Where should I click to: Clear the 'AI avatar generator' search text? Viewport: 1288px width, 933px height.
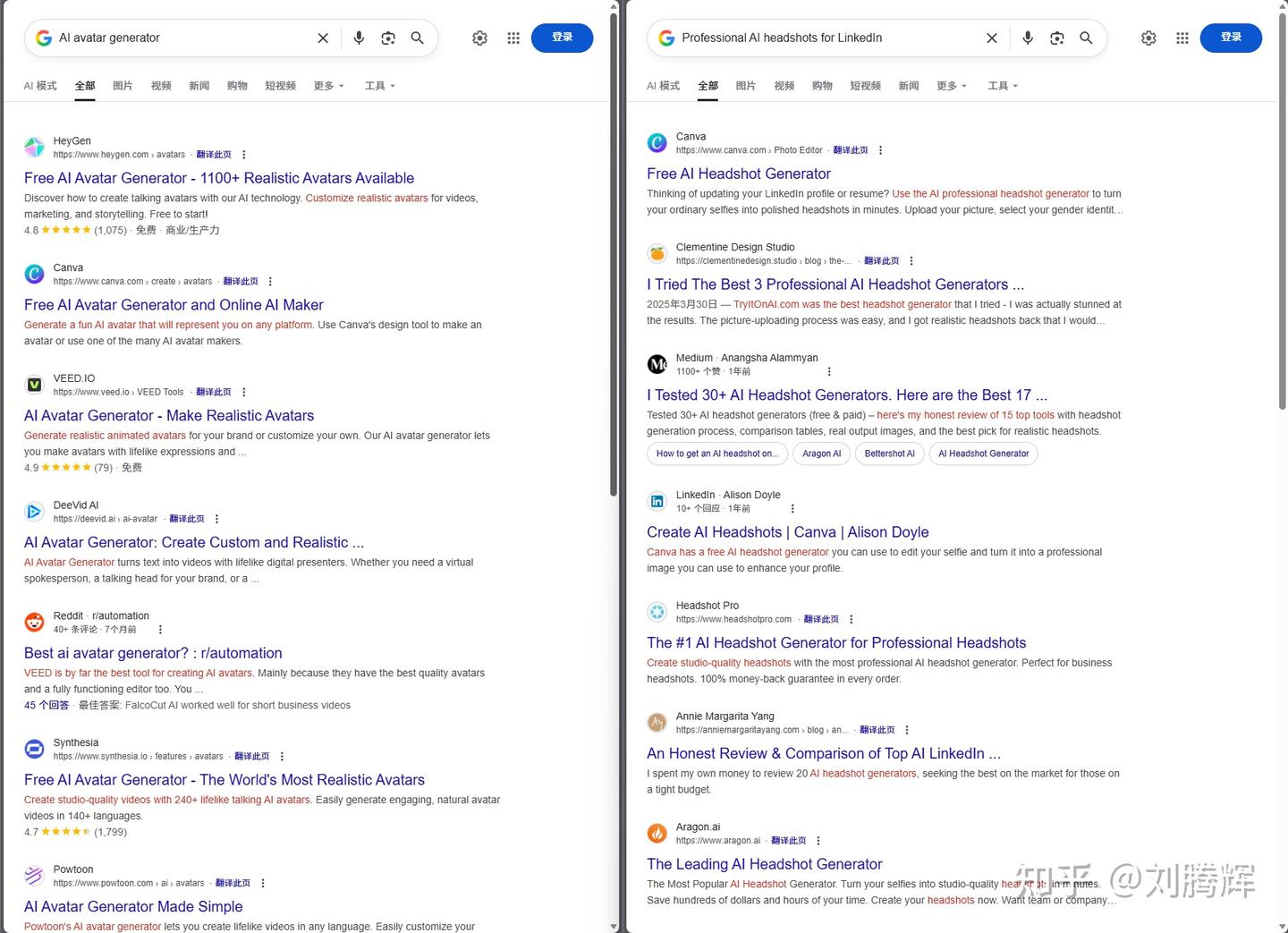[x=323, y=38]
